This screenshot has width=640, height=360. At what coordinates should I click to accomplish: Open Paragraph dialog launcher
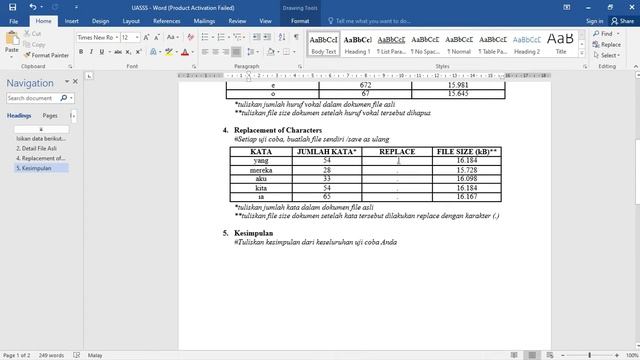(x=300, y=66)
